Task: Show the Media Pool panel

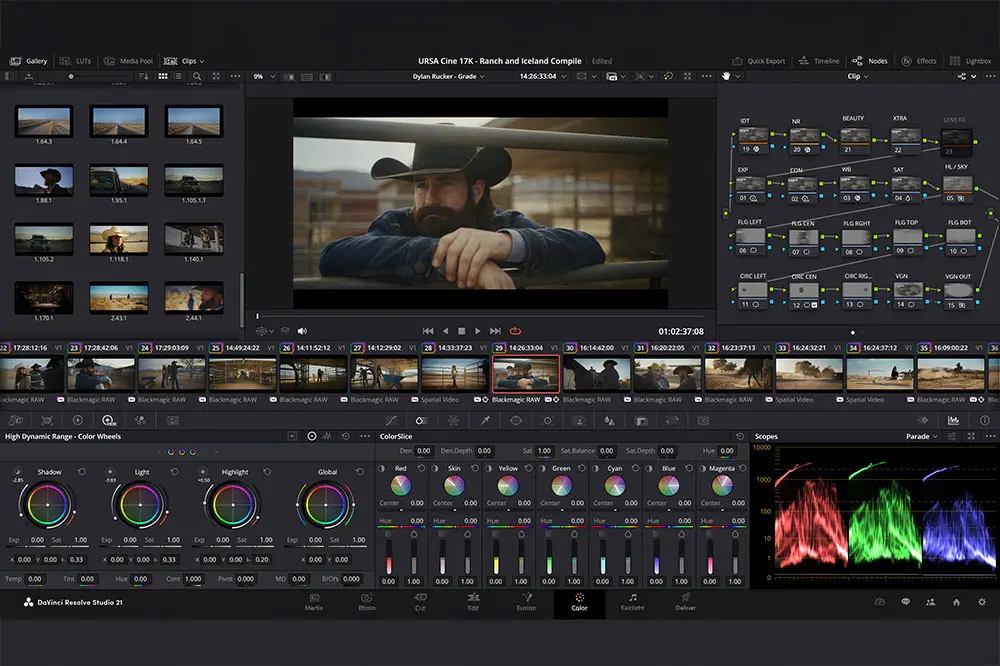Action: pos(126,61)
